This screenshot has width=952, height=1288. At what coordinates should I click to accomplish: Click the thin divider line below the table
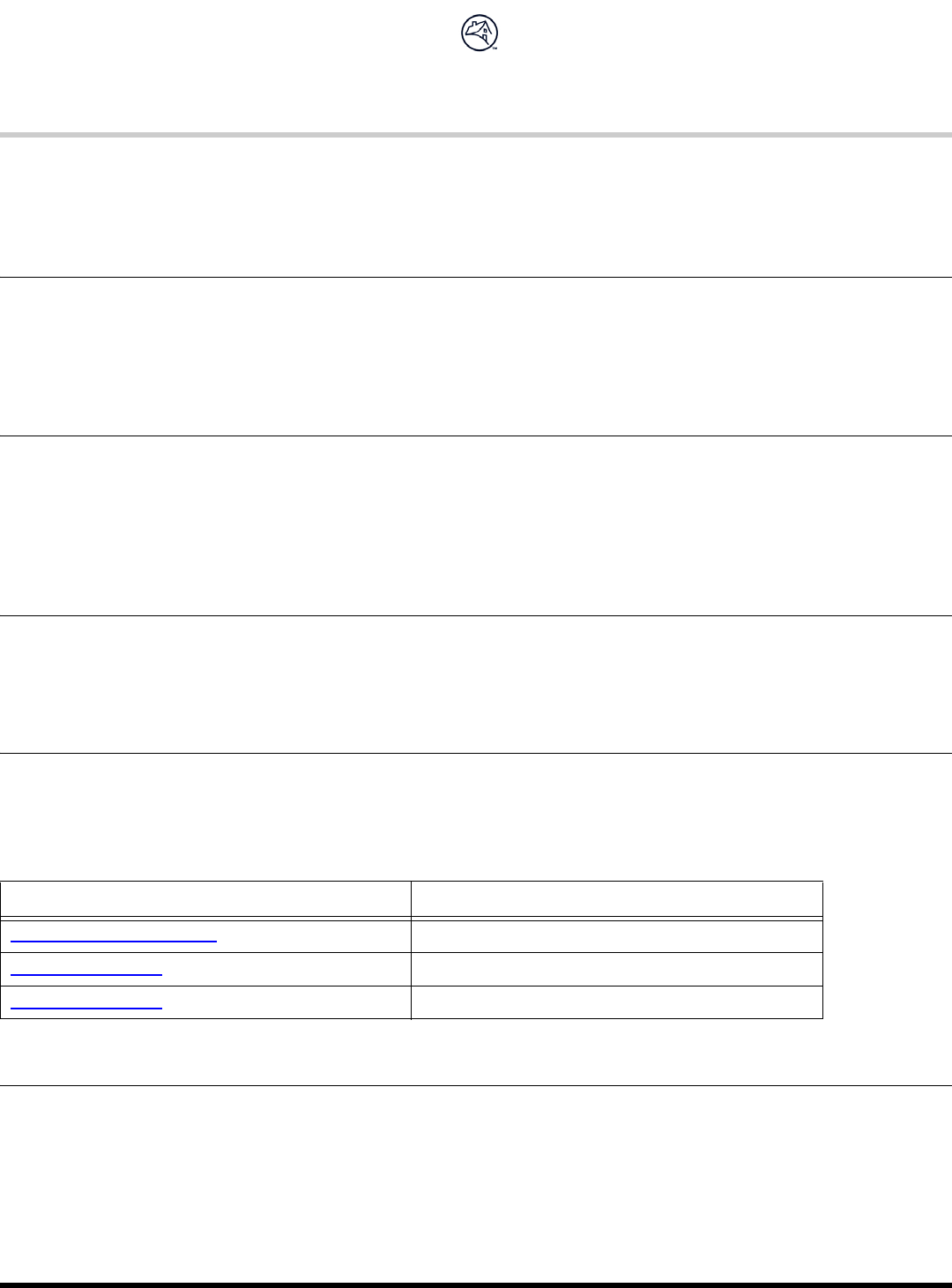pos(476,1085)
